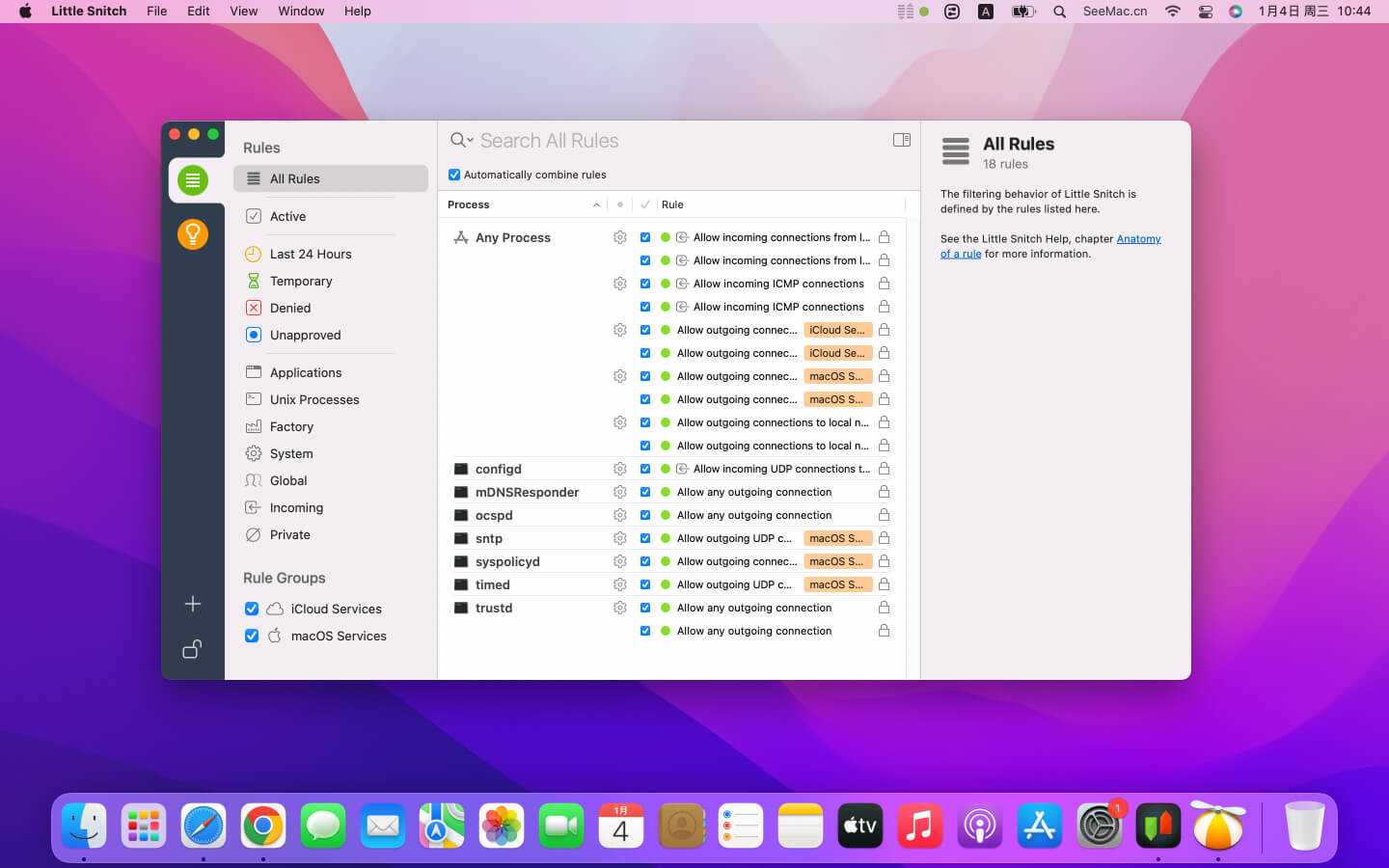Open Control Center in the menu bar
The image size is (1389, 868).
pyautogui.click(x=1205, y=12)
